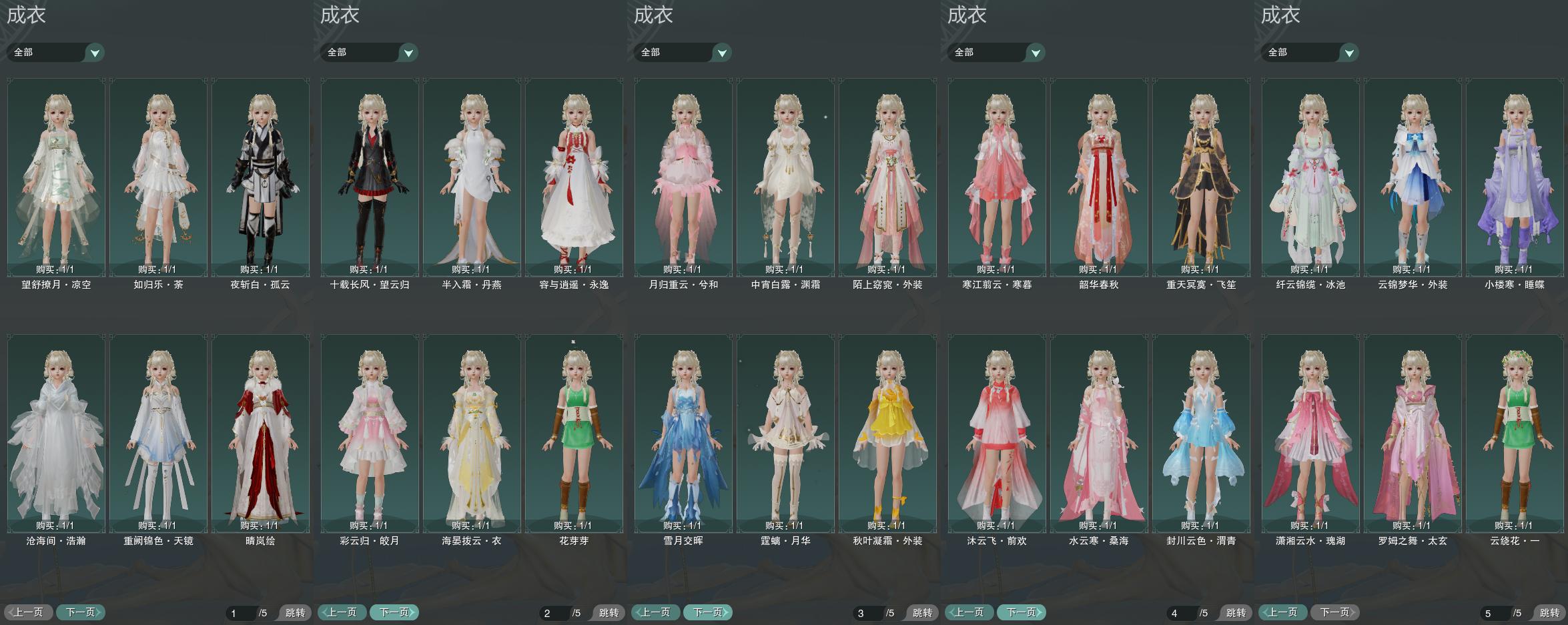Select the 陌上窈窕·外装 outfit card
Screen dimensions: 1568x625
click(x=888, y=177)
